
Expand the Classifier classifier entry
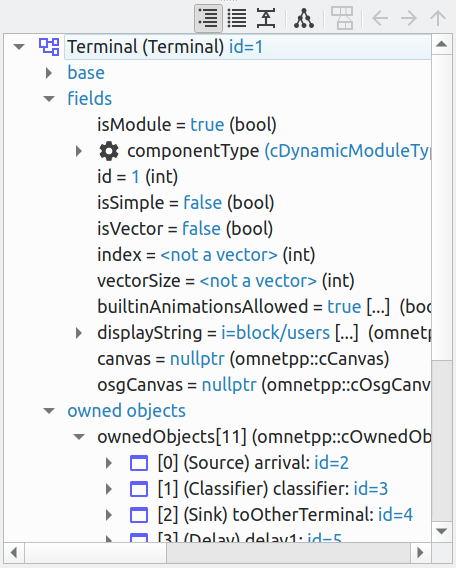click(x=108, y=489)
